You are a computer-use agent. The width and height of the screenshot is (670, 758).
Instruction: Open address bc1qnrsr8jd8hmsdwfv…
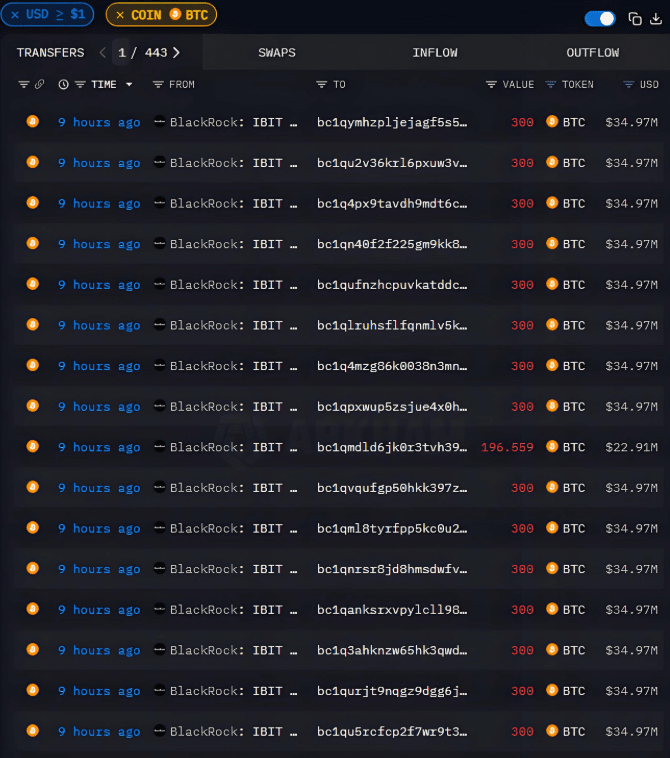click(392, 569)
